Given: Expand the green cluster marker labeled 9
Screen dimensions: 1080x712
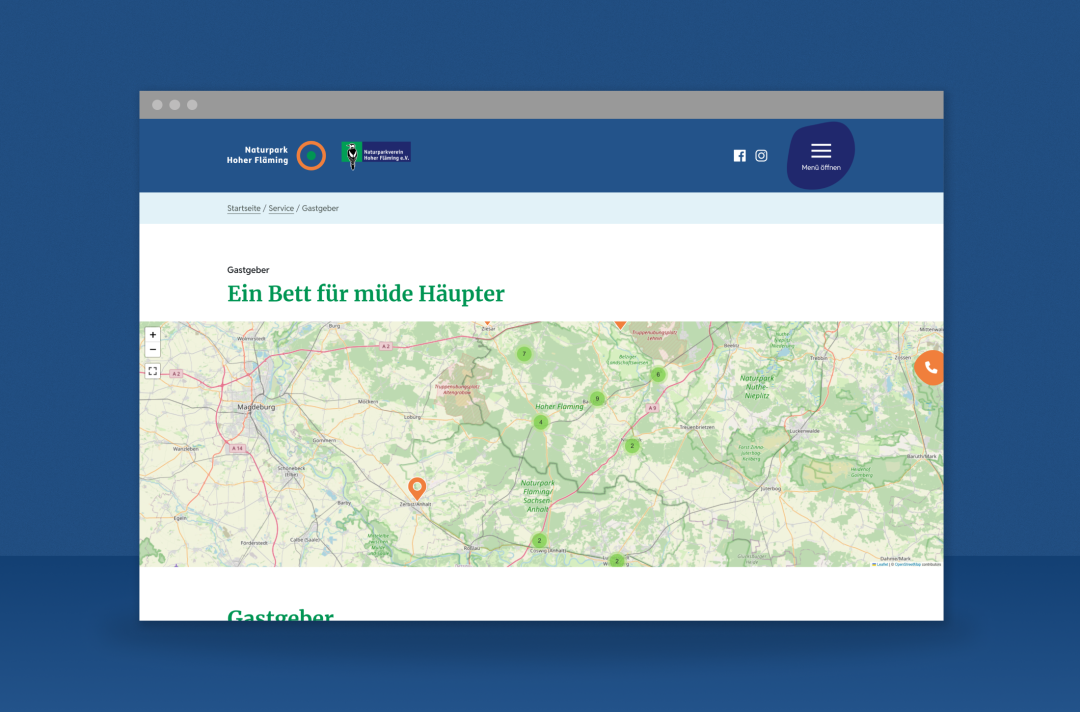Looking at the screenshot, I should pyautogui.click(x=597, y=399).
